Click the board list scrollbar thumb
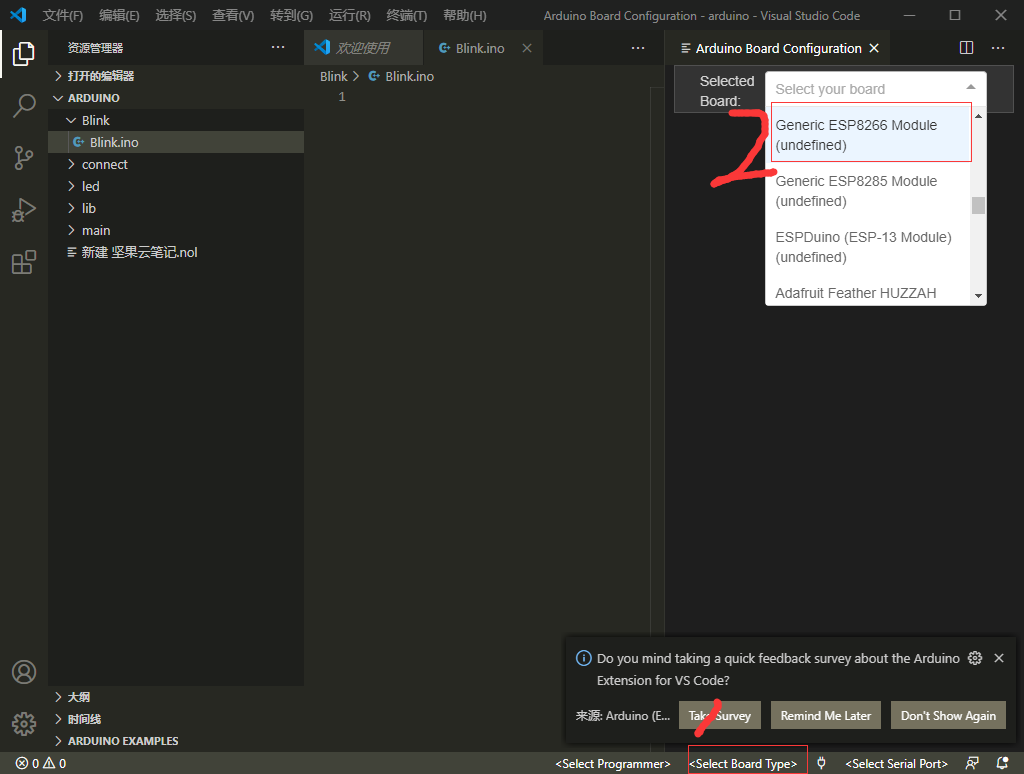1024x774 pixels. click(x=978, y=206)
